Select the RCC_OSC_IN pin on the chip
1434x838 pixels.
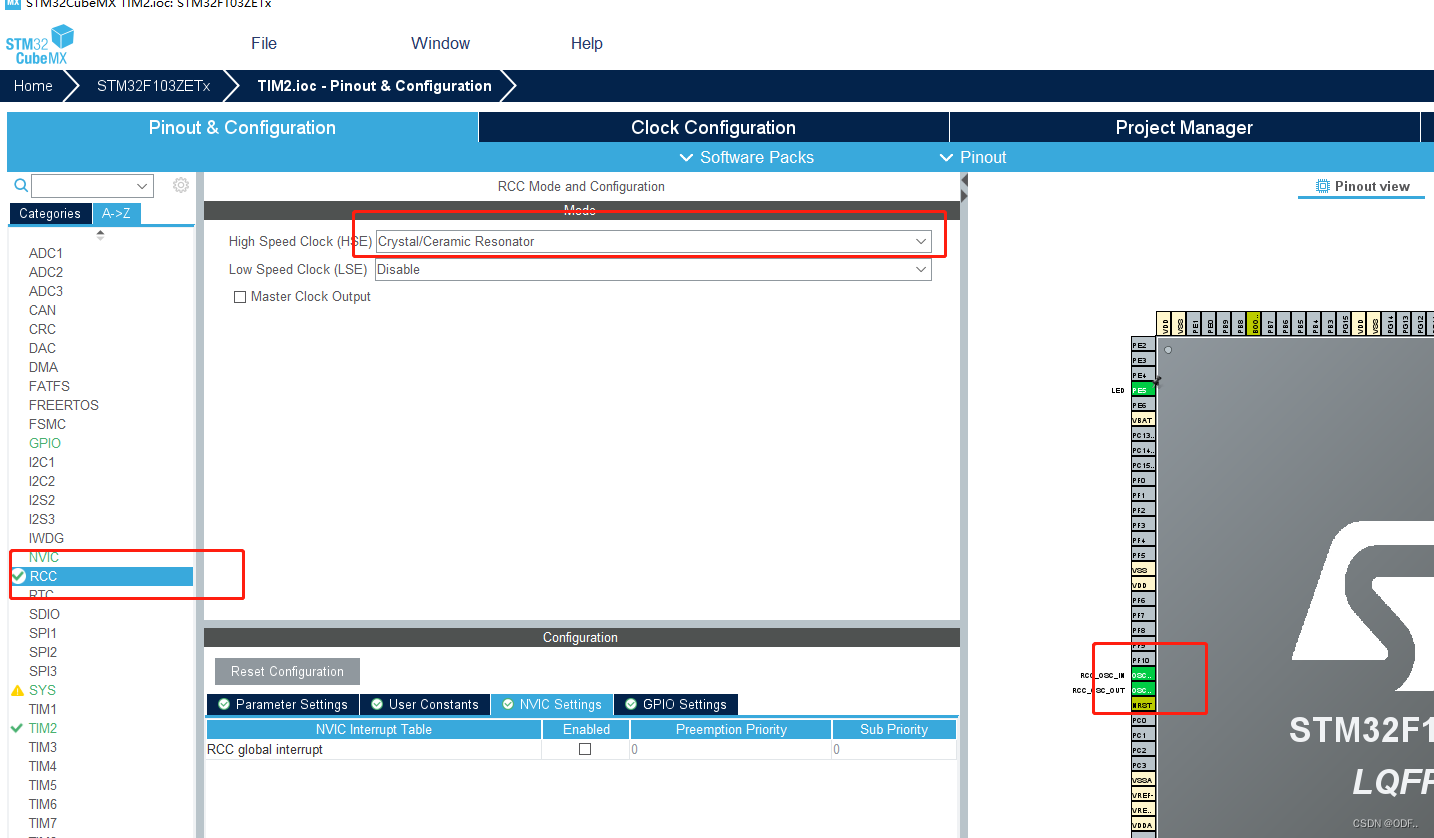(x=1143, y=675)
